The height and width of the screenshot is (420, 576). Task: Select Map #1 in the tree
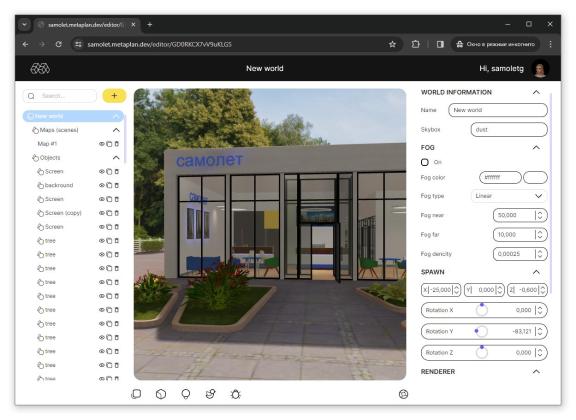coord(47,144)
